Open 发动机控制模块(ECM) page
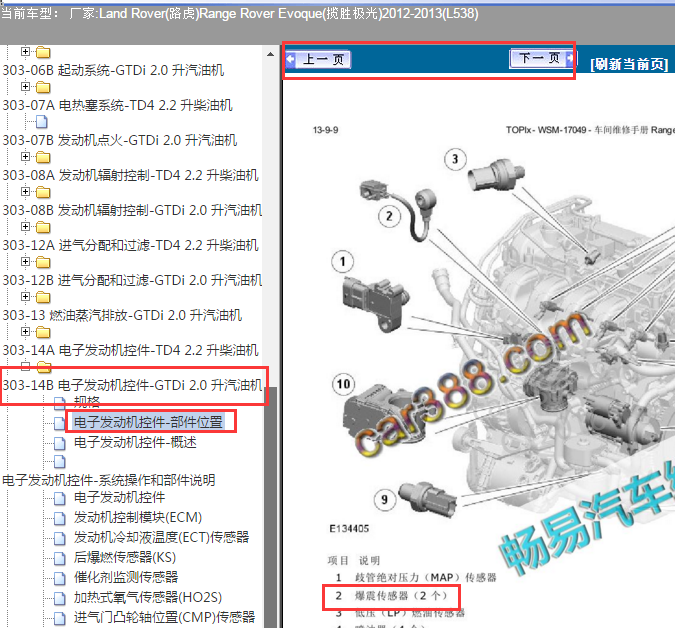675x628 pixels. (138, 517)
